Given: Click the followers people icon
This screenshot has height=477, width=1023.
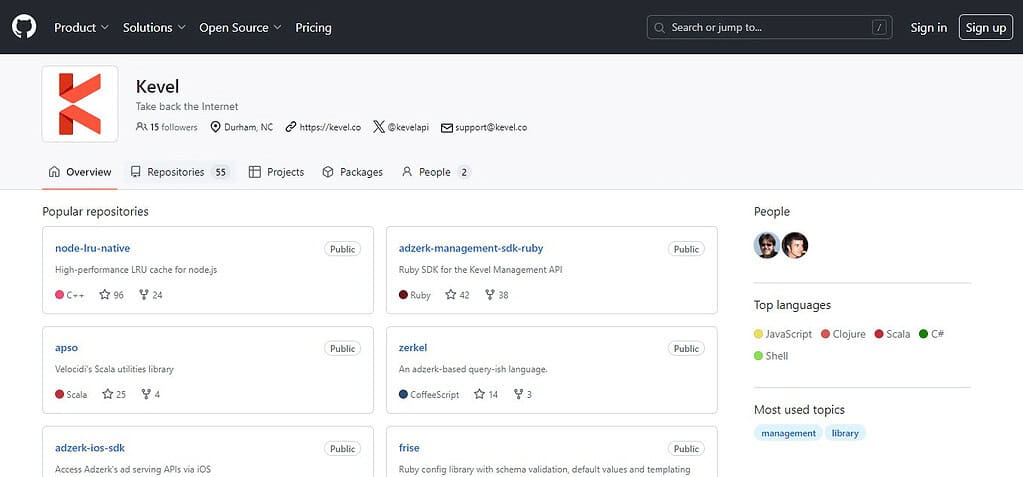Looking at the screenshot, I should (141, 127).
